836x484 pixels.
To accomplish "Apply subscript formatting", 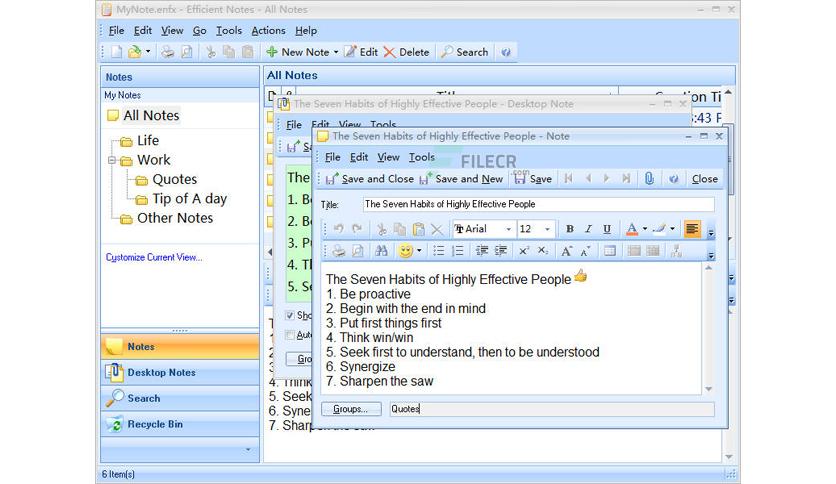I will 543,251.
